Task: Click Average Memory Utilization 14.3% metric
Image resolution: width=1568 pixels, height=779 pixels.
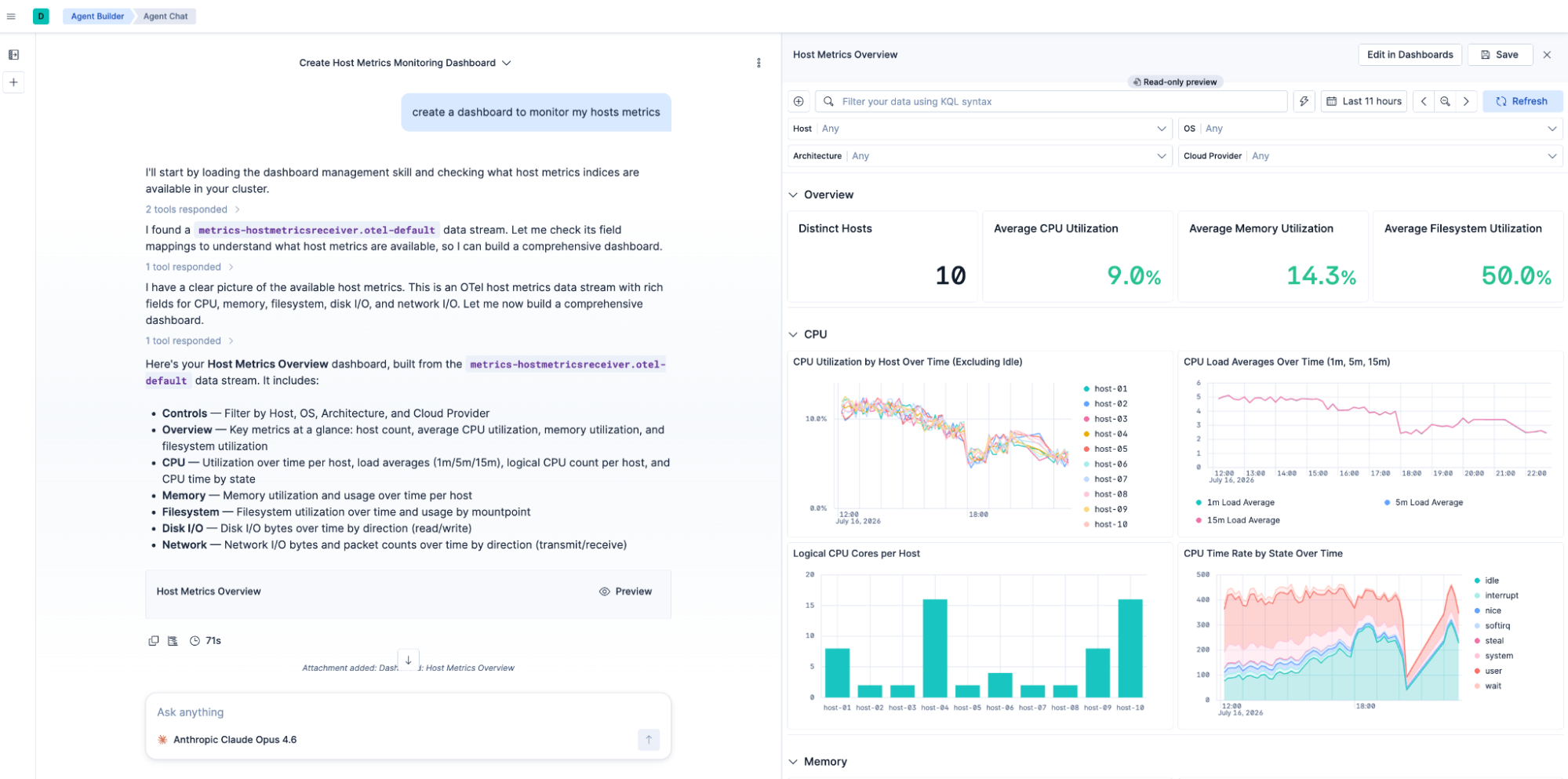Action: [1321, 276]
